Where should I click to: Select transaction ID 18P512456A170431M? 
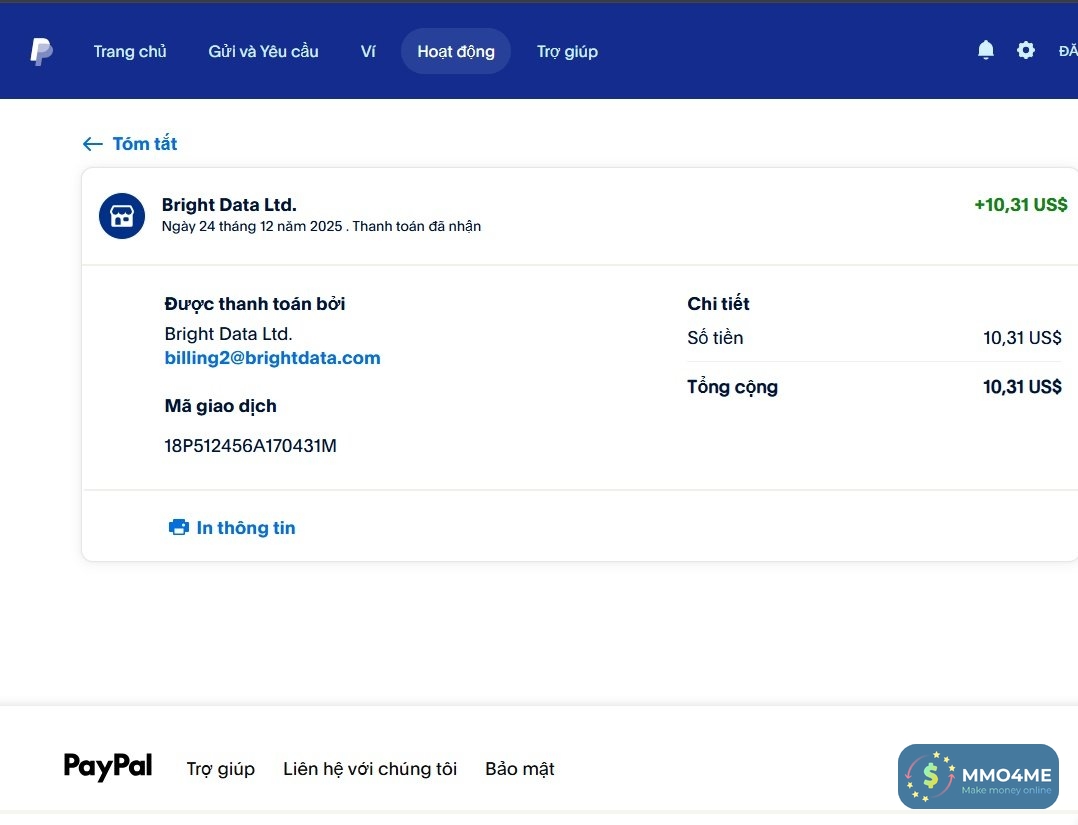point(250,446)
